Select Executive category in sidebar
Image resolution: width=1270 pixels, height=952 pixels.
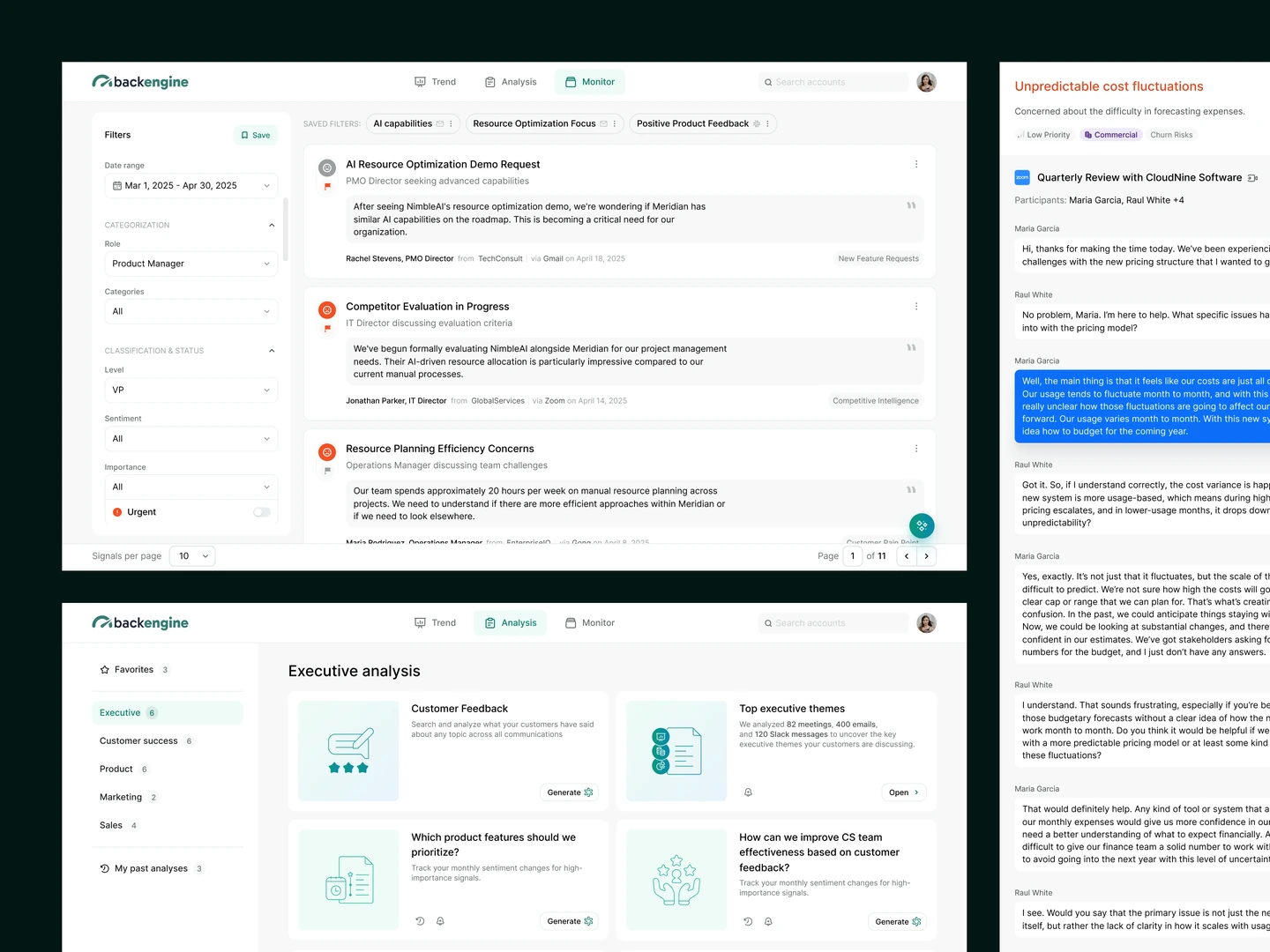pyautogui.click(x=168, y=713)
